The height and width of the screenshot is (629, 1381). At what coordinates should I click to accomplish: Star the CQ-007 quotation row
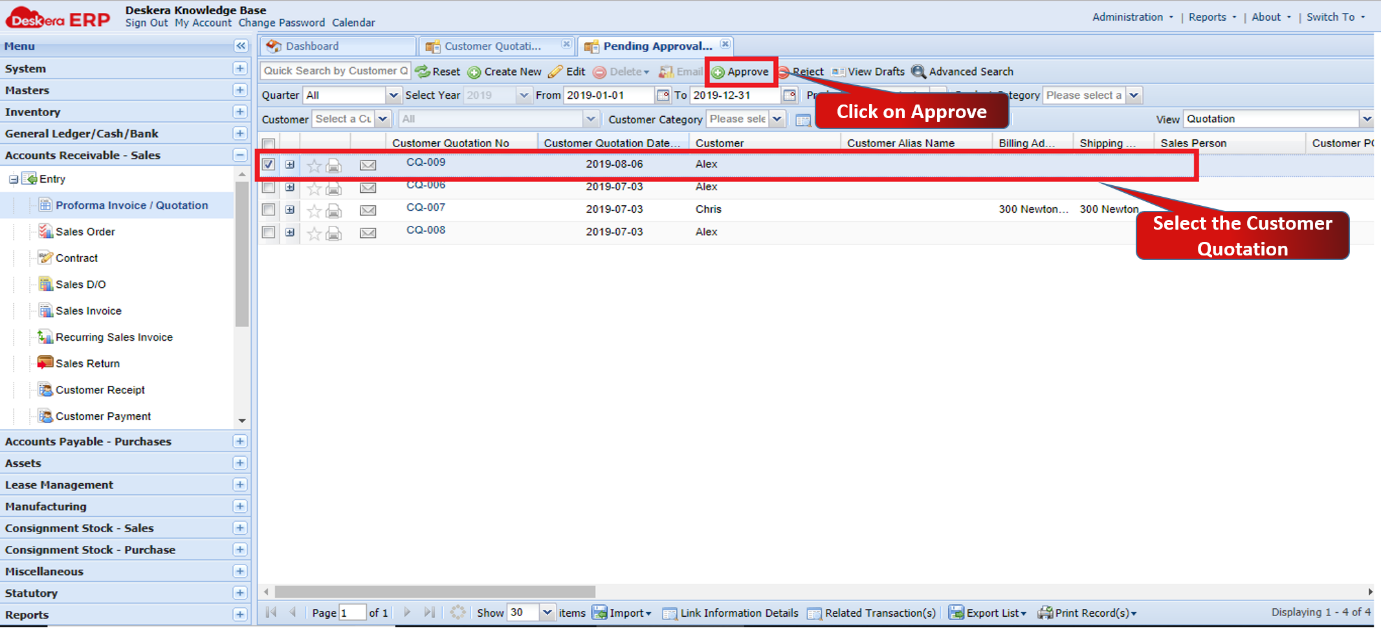(x=314, y=211)
